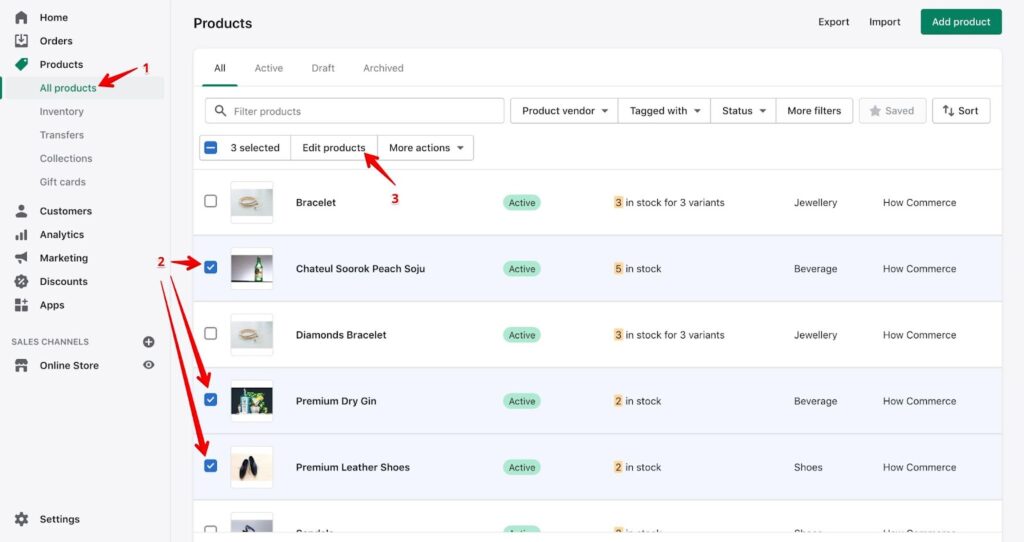Switch to the Draft tab
The height and width of the screenshot is (542, 1024).
point(322,68)
